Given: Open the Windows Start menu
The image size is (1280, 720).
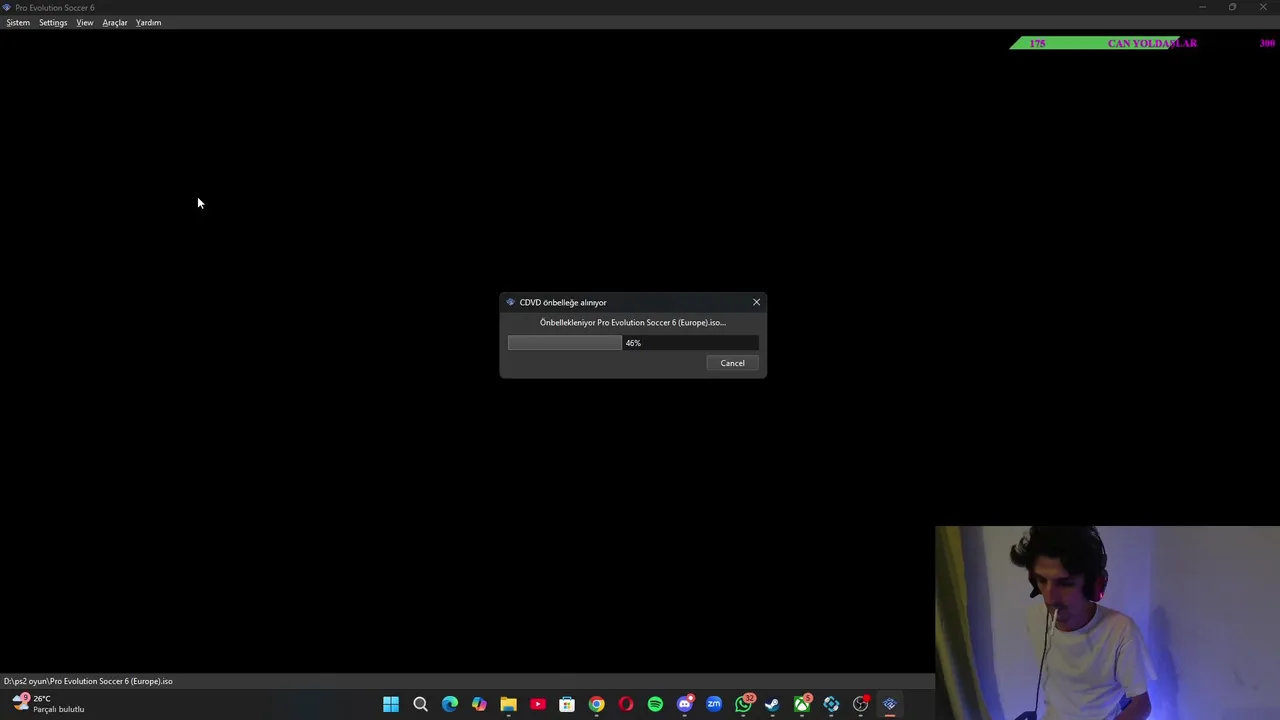Looking at the screenshot, I should [391, 704].
